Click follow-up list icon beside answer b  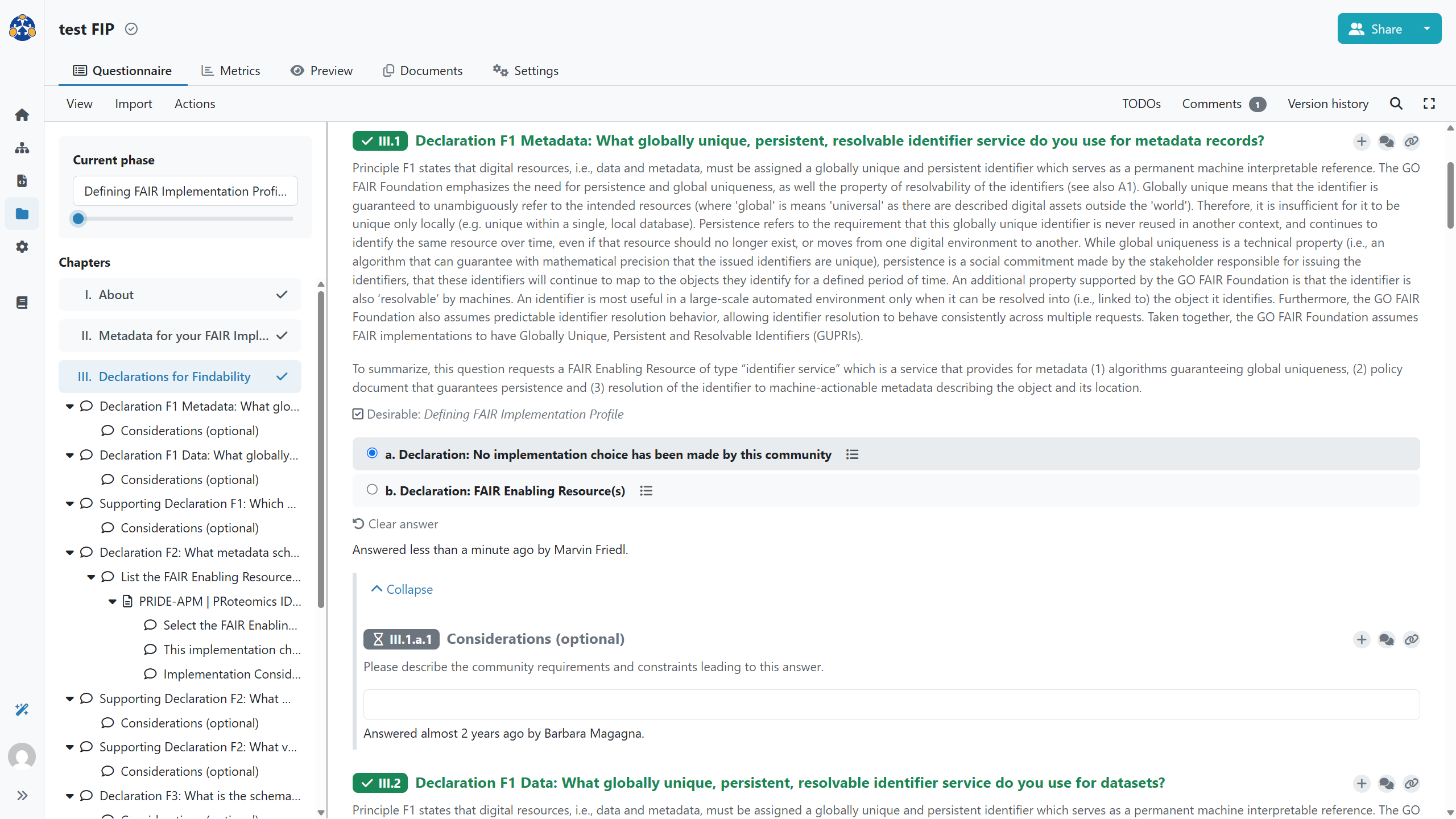[x=646, y=491]
